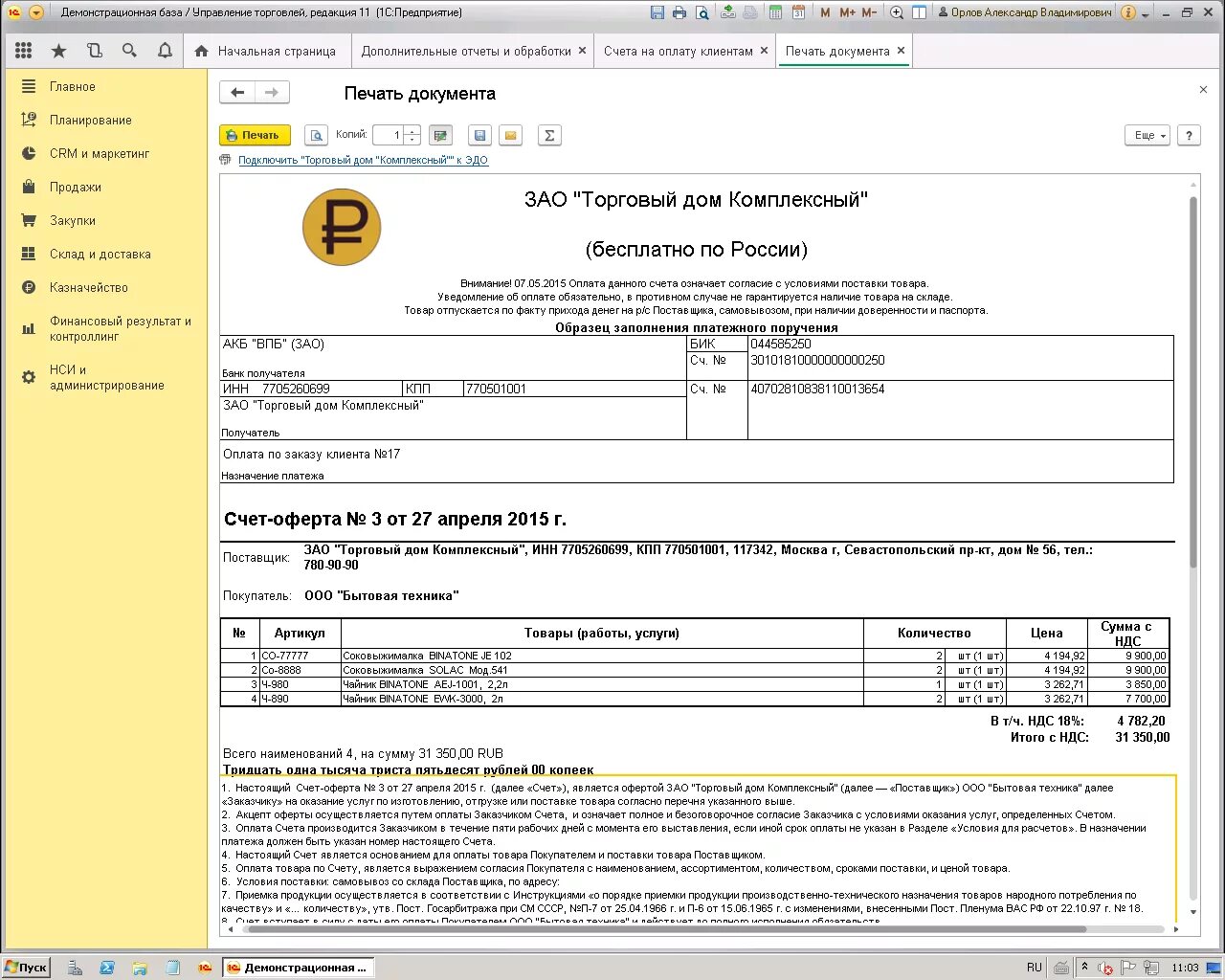1225x980 pixels.
Task: Select cell Чайник BINATONE AEJ-1001, 2,2л
Action: [x=602, y=684]
